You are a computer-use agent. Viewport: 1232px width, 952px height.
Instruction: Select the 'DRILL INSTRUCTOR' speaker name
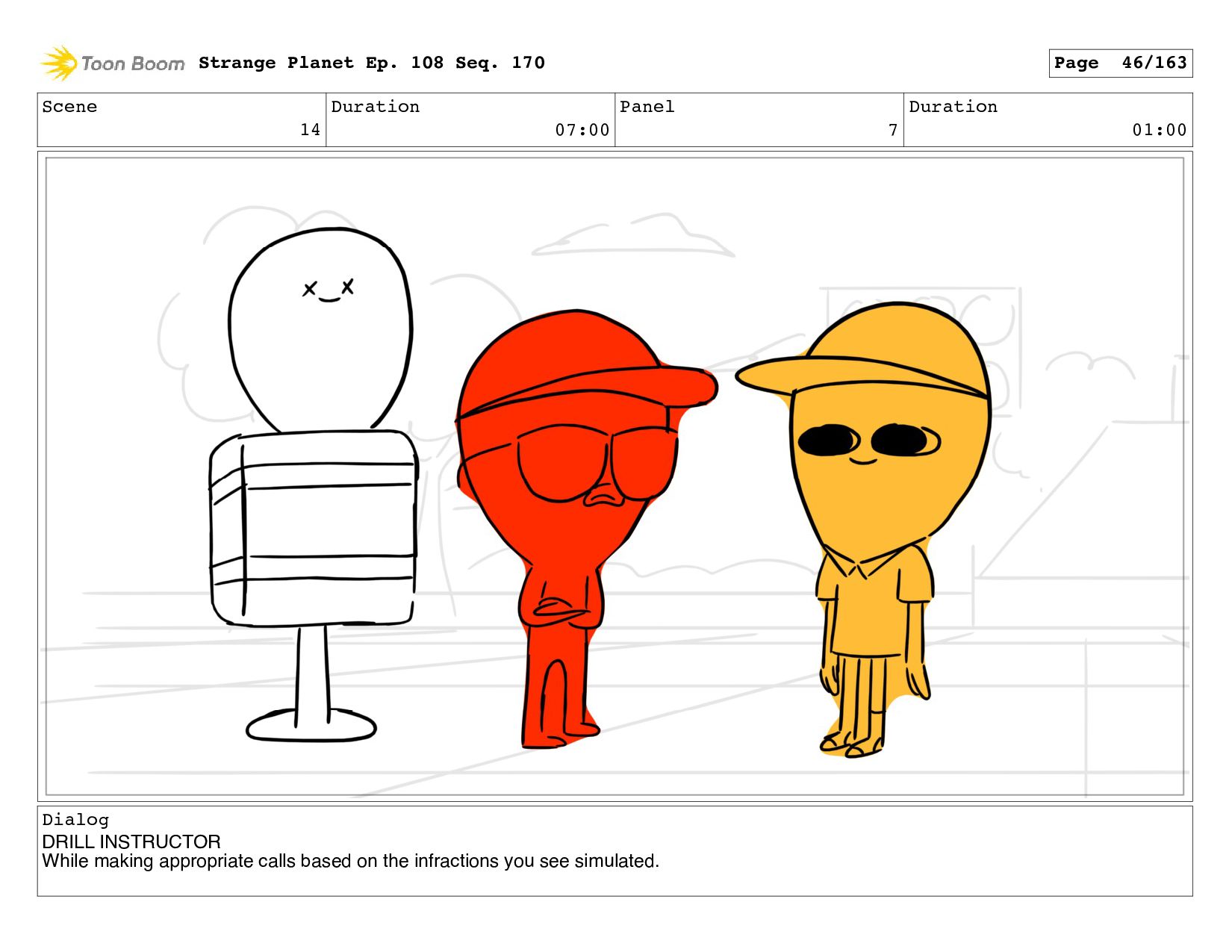(x=131, y=841)
